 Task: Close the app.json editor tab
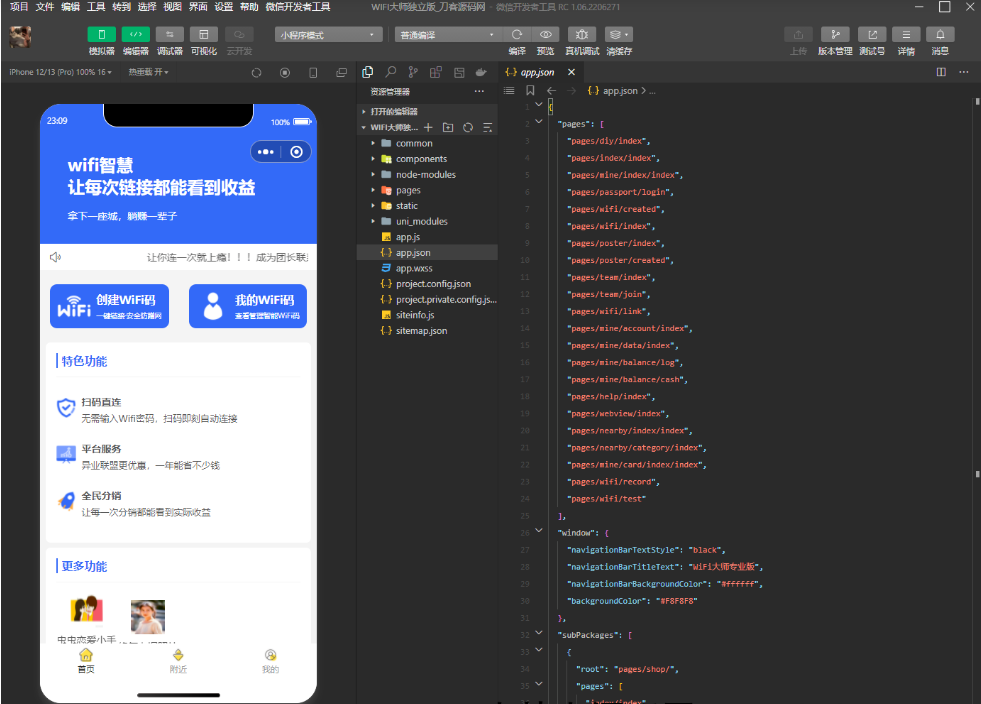tap(571, 72)
